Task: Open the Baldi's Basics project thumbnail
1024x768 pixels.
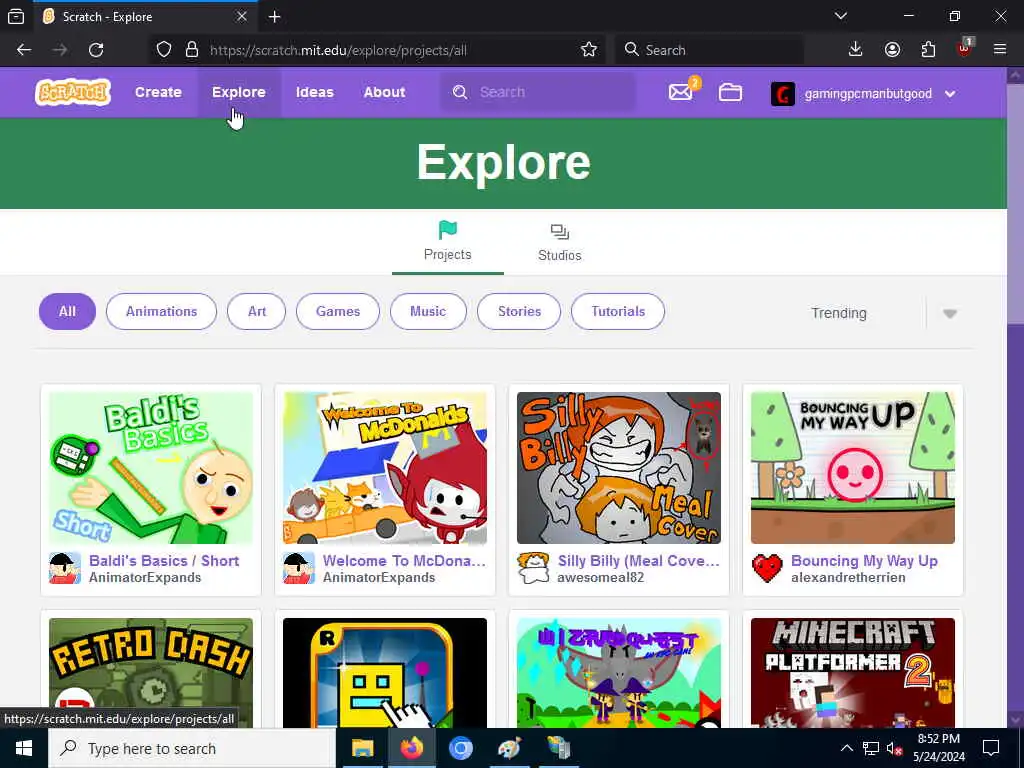Action: click(x=151, y=468)
